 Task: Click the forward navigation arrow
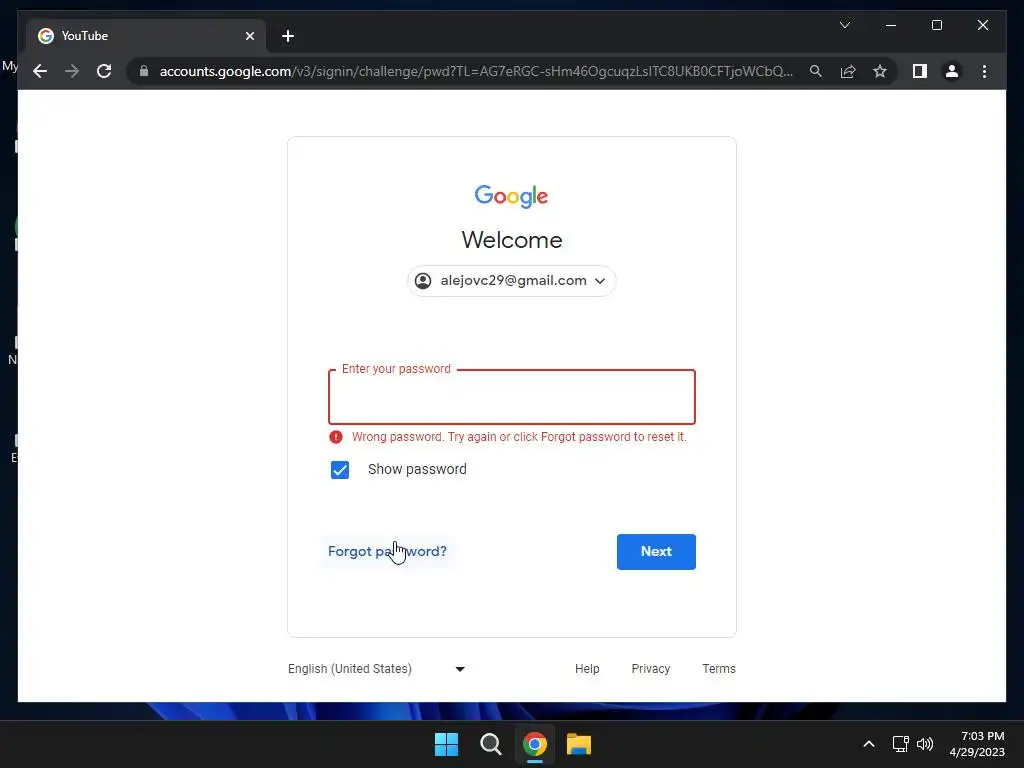72,71
